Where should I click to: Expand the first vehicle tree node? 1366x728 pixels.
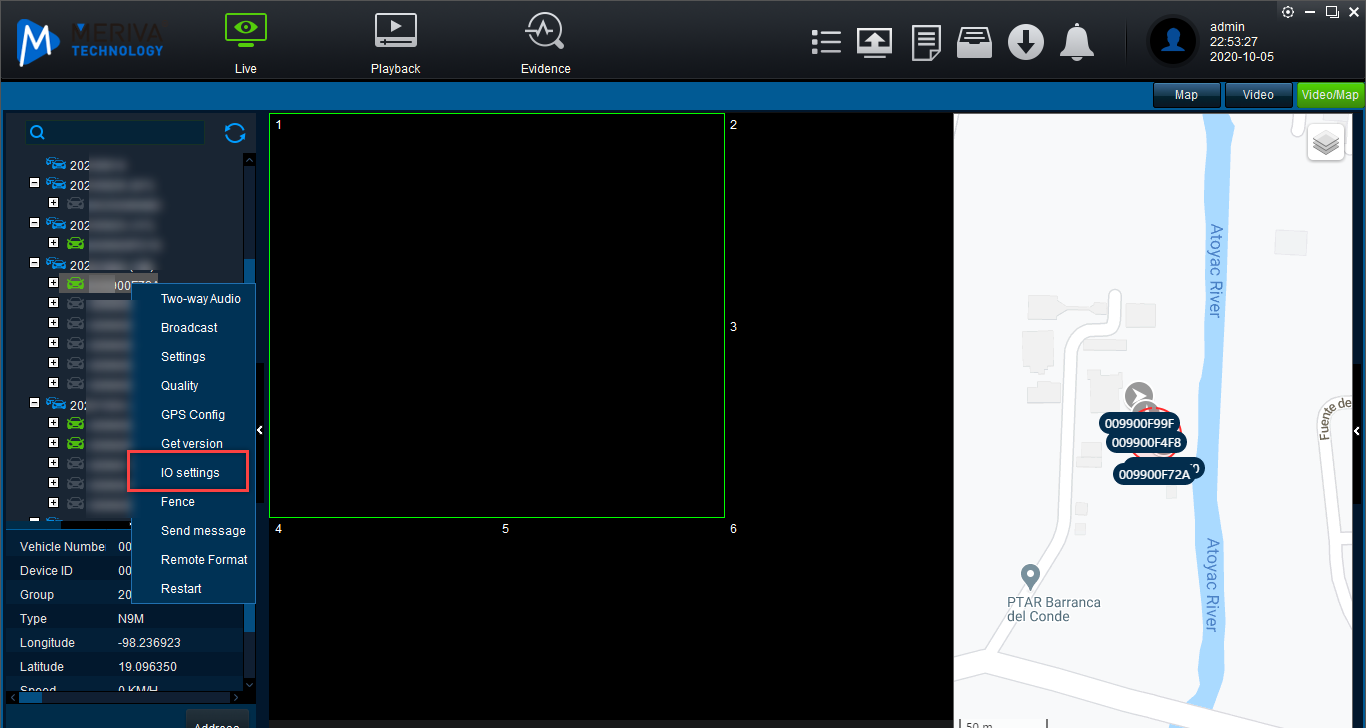click(x=35, y=183)
